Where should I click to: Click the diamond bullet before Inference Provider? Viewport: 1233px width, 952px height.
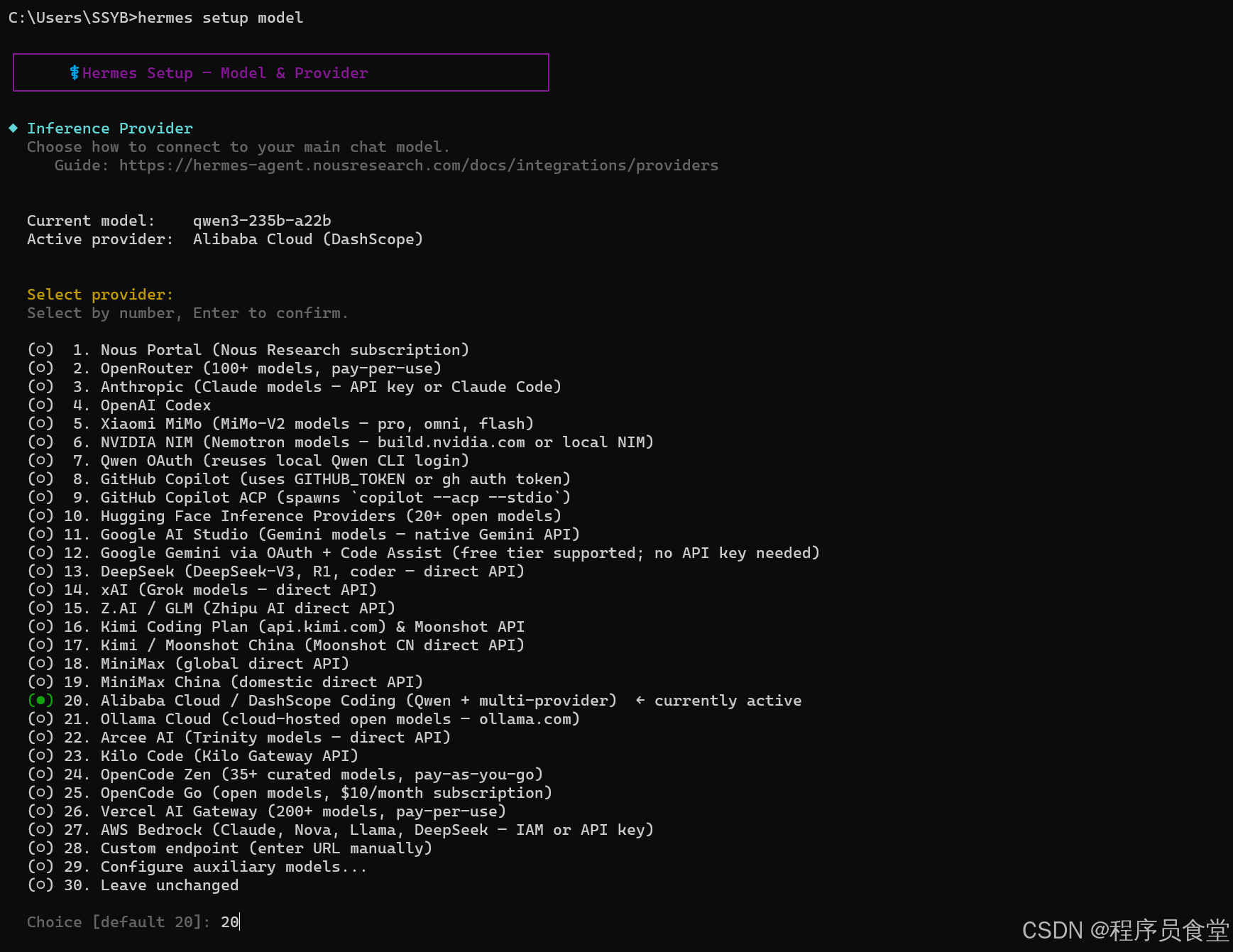point(13,128)
